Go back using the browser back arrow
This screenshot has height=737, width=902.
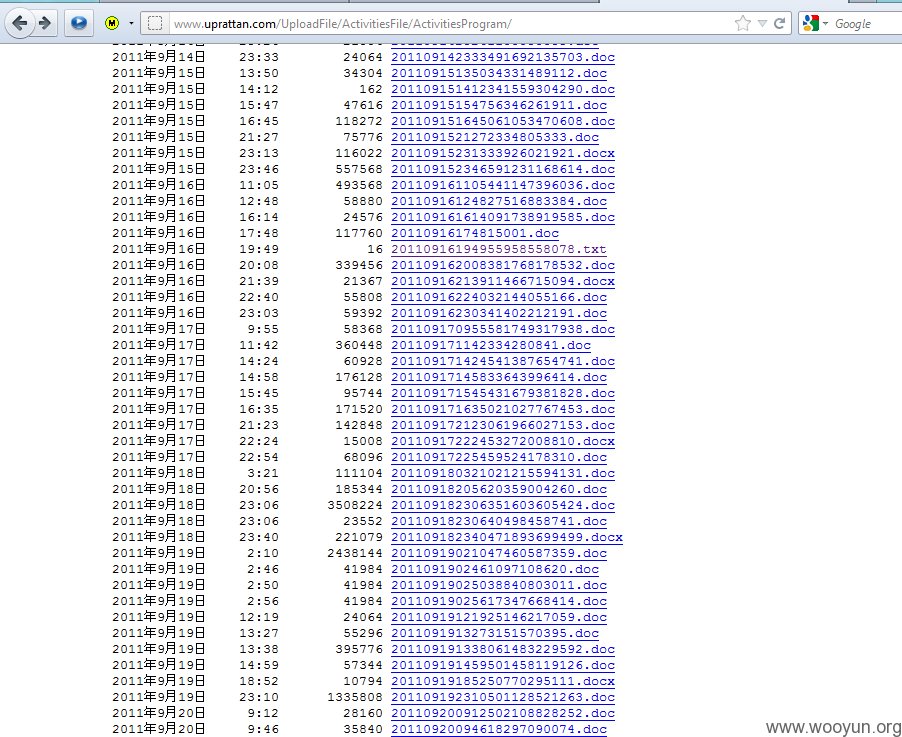(19, 24)
